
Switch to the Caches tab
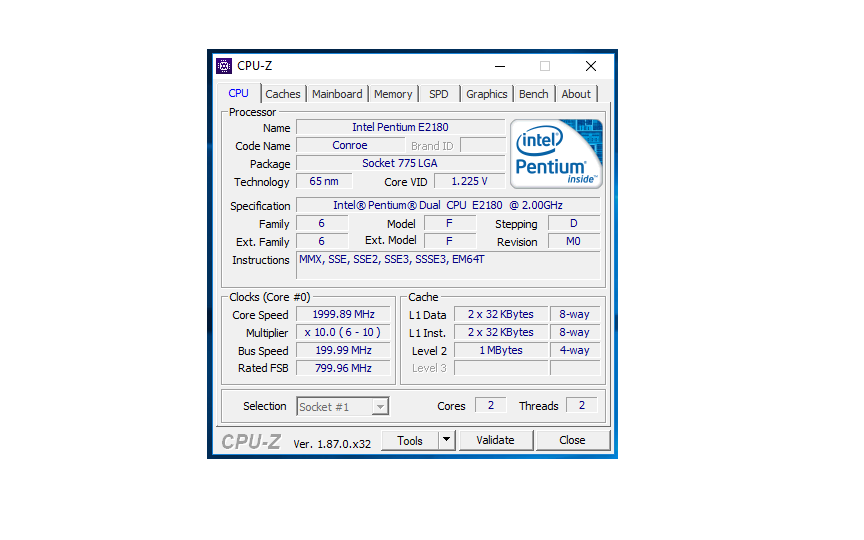point(283,94)
